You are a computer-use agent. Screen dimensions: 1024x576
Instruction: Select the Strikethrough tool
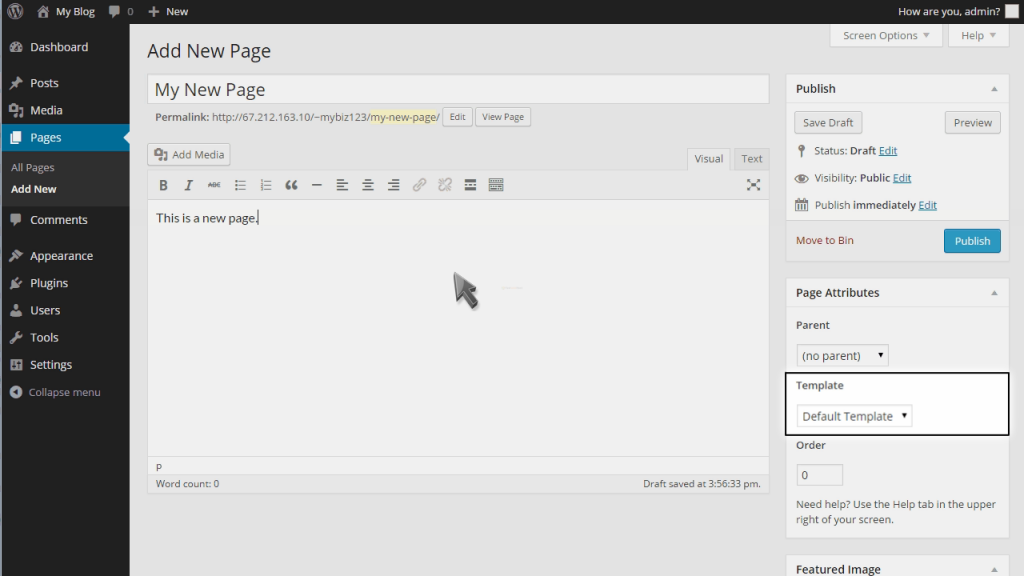[x=213, y=184]
